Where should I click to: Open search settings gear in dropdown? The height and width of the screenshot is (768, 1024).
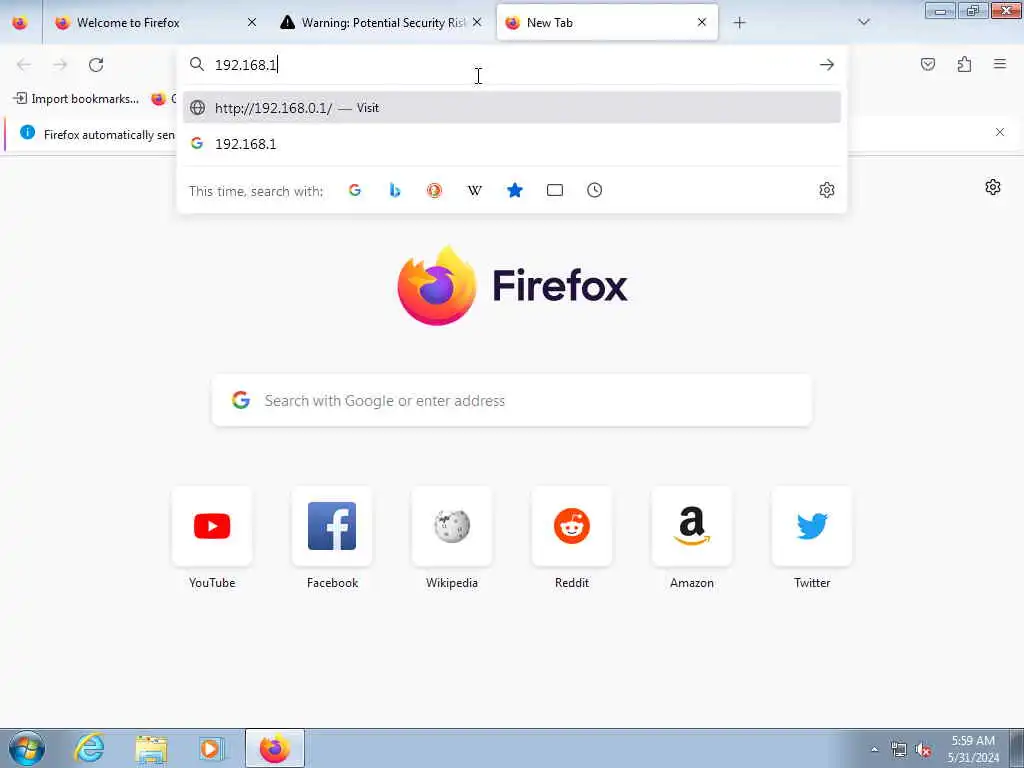coord(827,190)
